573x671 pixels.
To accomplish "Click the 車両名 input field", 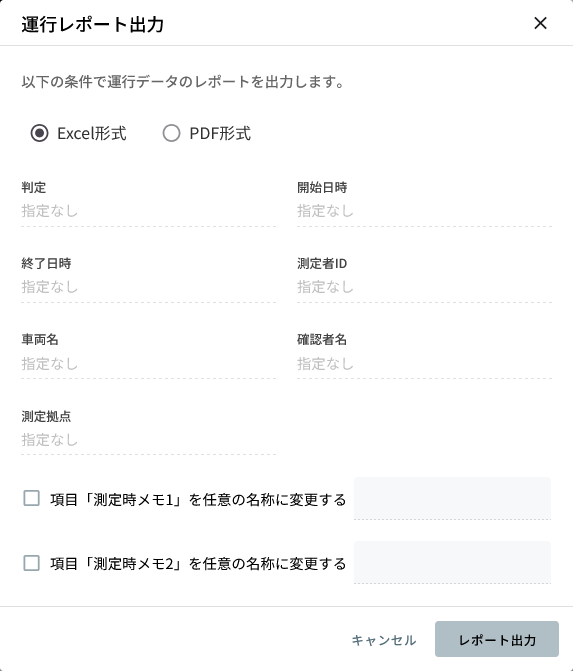I will pyautogui.click(x=148, y=363).
